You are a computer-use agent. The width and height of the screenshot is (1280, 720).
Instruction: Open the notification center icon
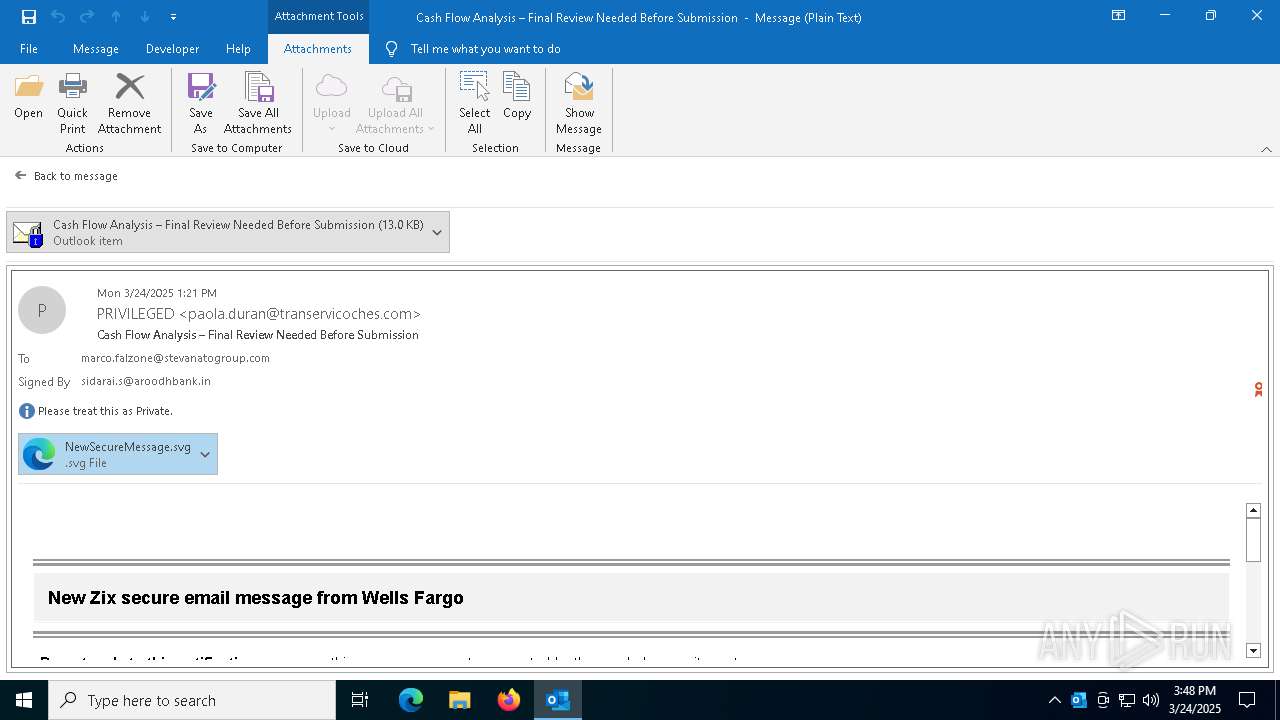coord(1247,700)
